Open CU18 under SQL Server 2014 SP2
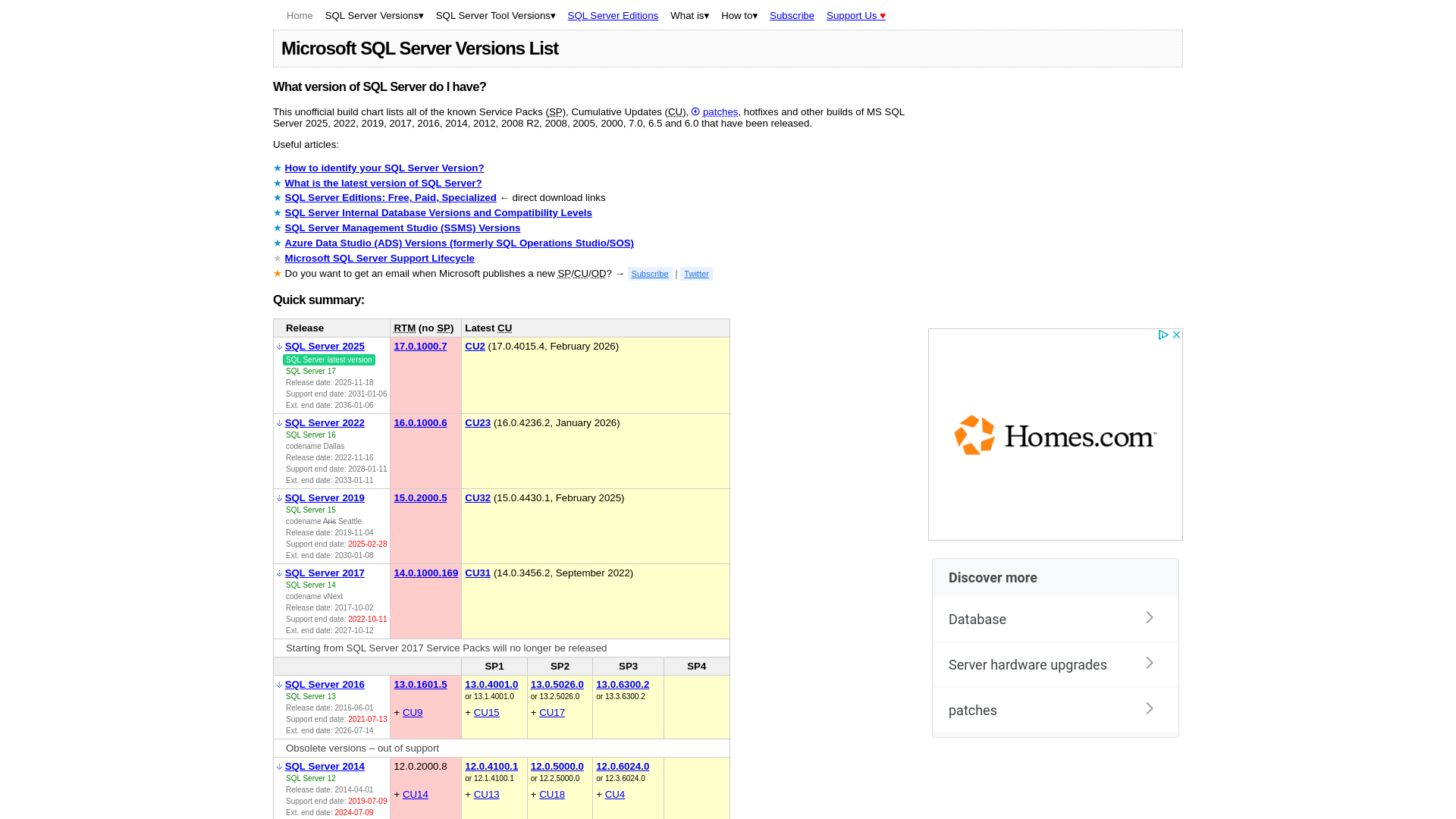 pyautogui.click(x=552, y=795)
